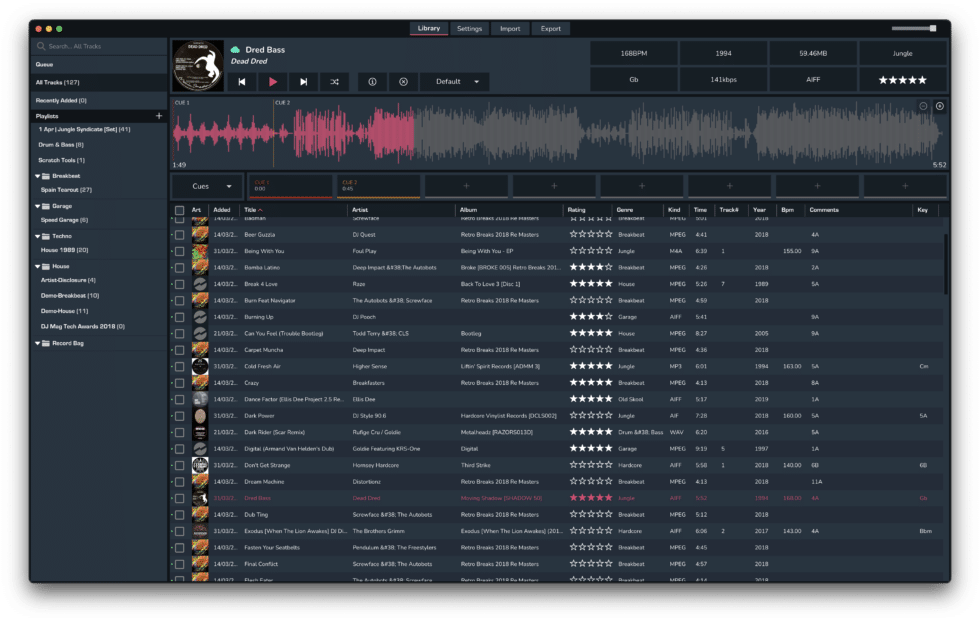980x621 pixels.
Task: Open the track info panel icon
Action: click(x=371, y=82)
